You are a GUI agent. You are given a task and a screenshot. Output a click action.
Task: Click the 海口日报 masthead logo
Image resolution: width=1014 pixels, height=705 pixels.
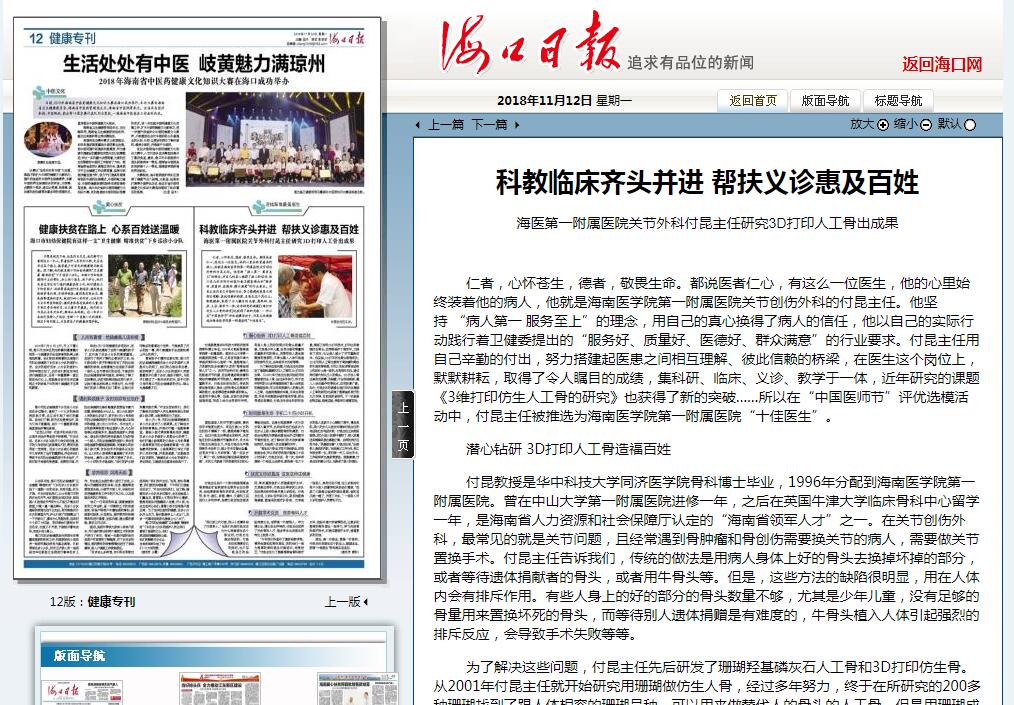pos(530,43)
